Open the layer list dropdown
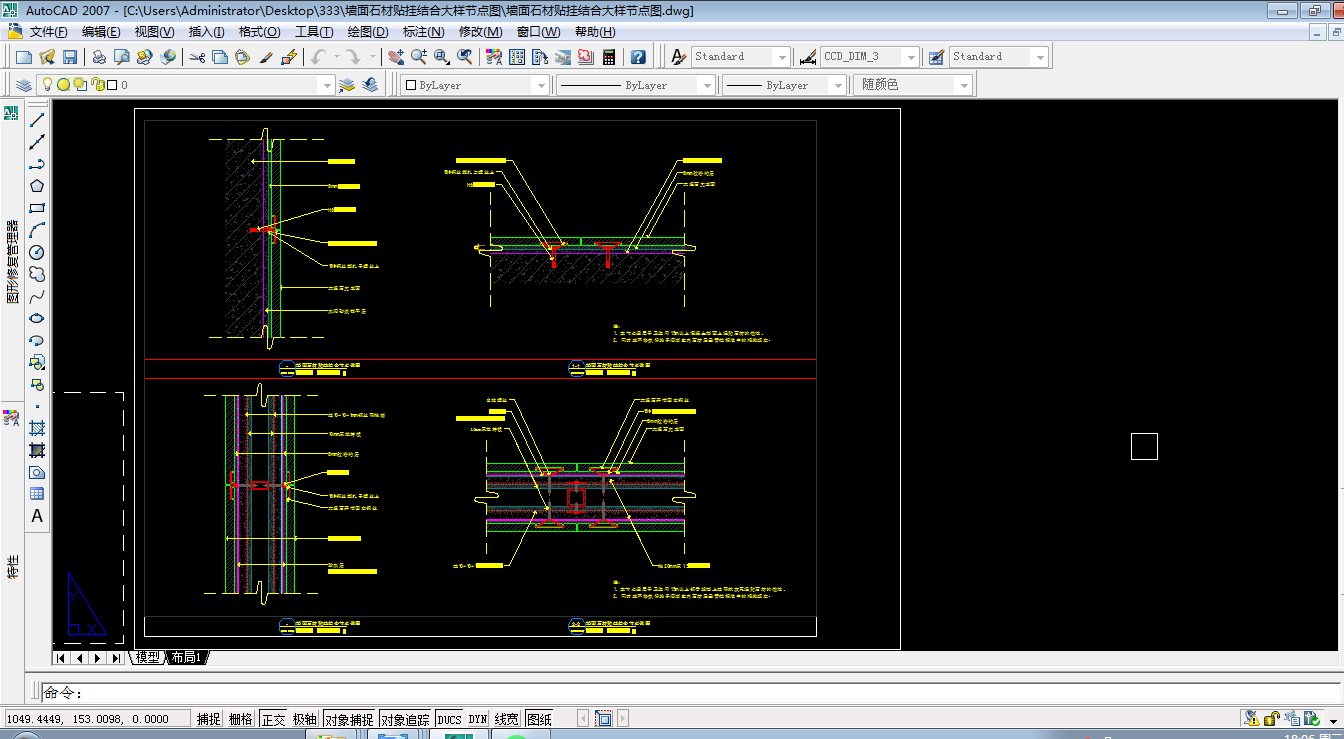 click(325, 85)
